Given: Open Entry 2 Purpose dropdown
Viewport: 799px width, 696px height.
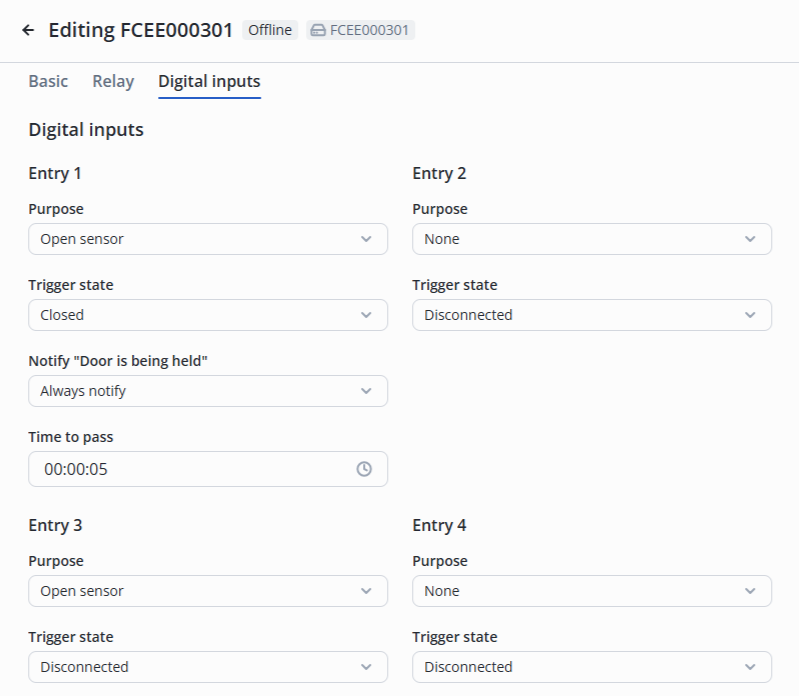Looking at the screenshot, I should click(592, 239).
